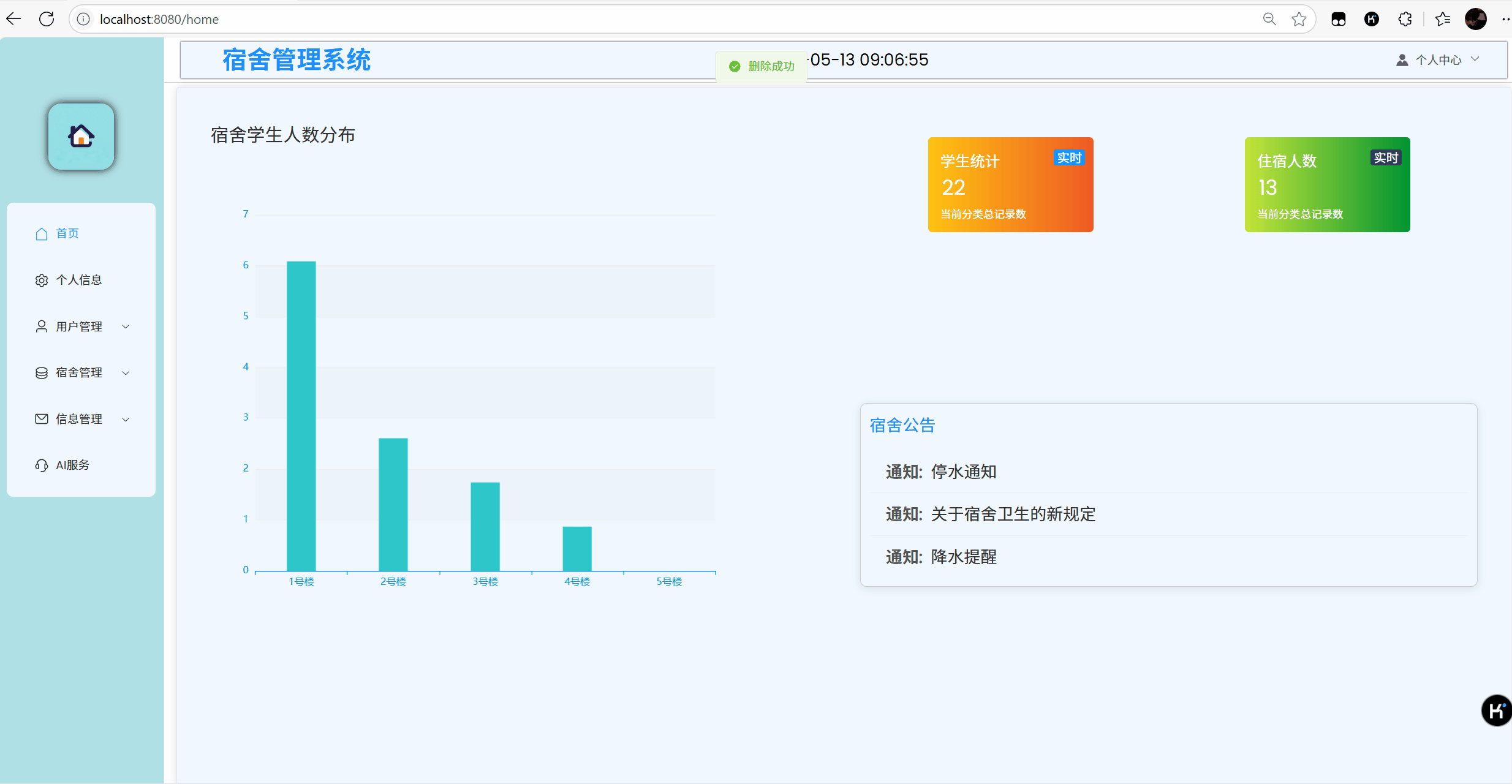Click the orange 学生统计 statistics card
The image size is (1512, 784).
pyautogui.click(x=1010, y=184)
